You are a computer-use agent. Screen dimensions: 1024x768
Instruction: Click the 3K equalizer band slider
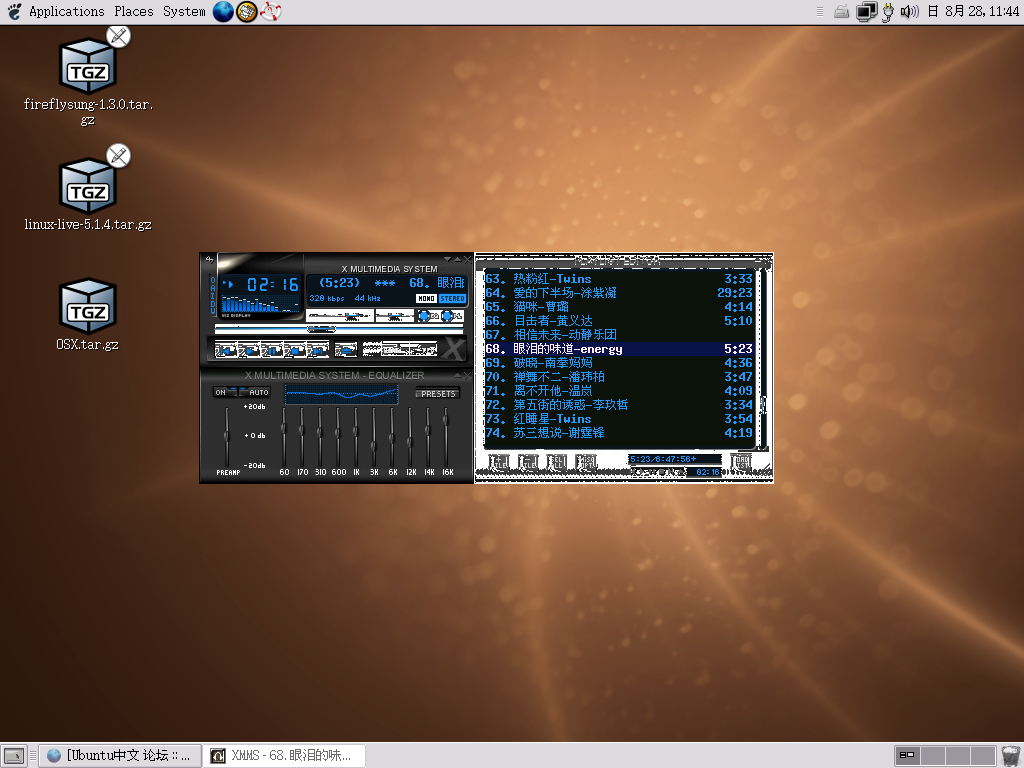pyautogui.click(x=374, y=436)
